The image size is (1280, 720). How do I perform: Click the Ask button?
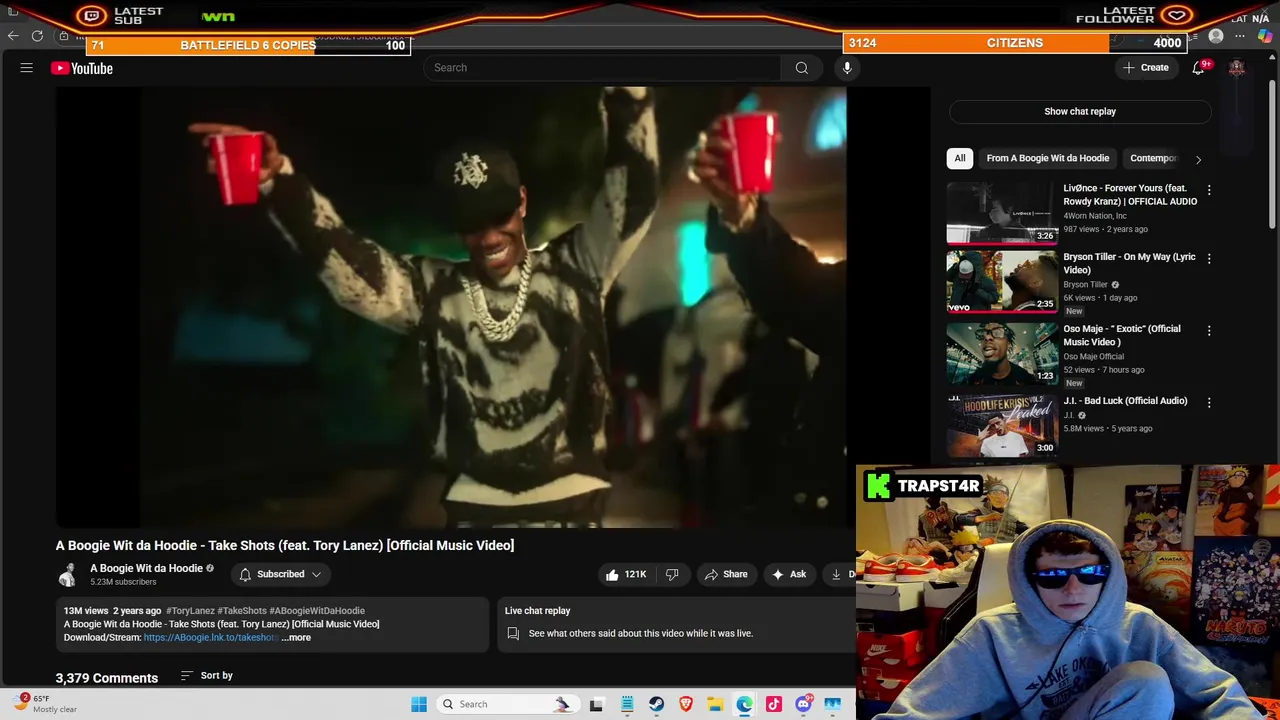coord(788,574)
